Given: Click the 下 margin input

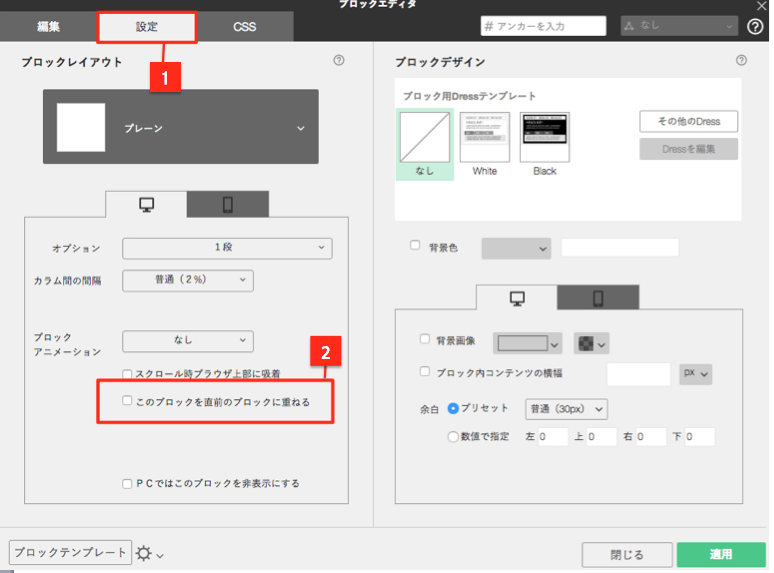Looking at the screenshot, I should coord(699,437).
